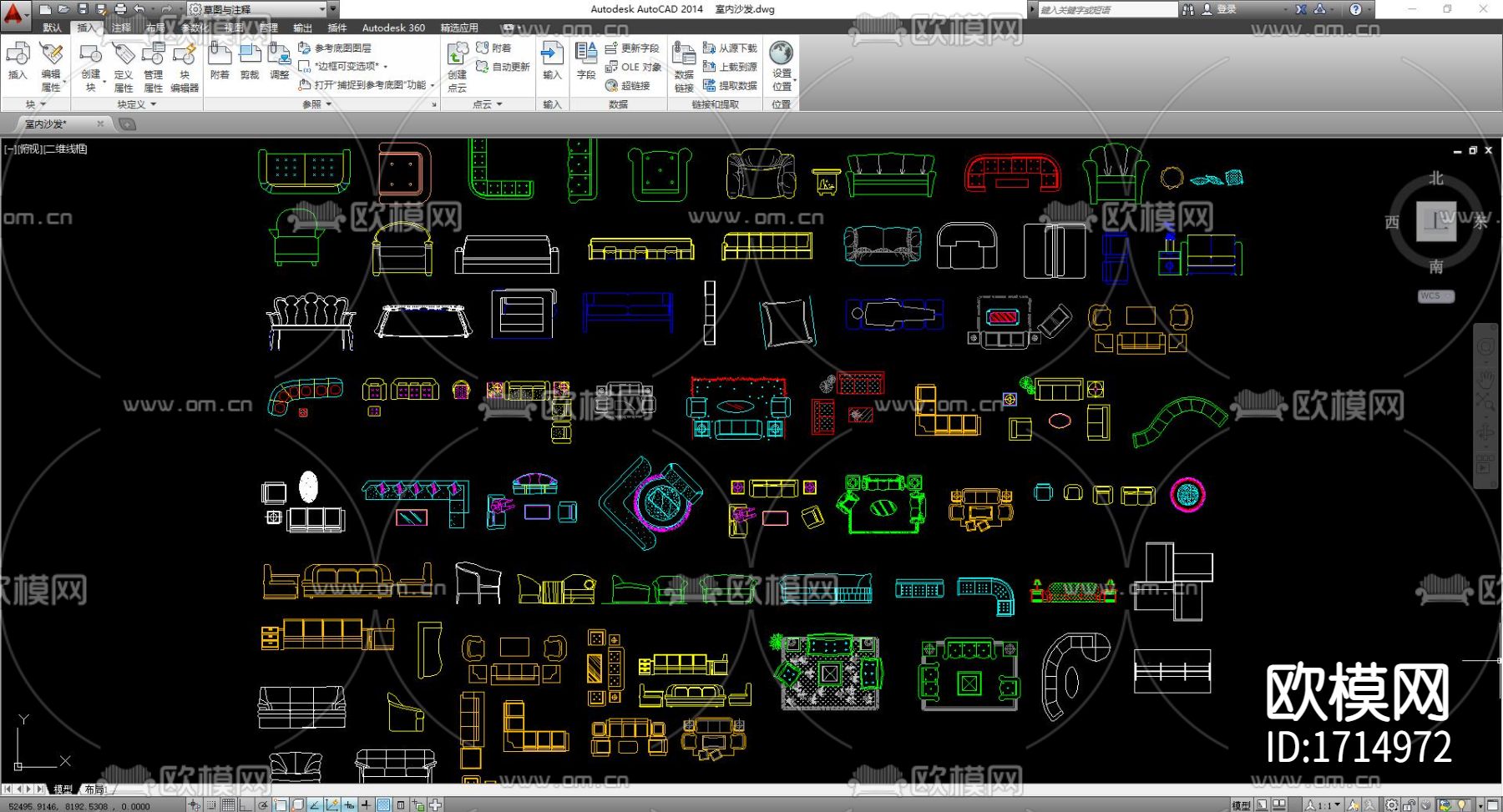The width and height of the screenshot is (1503, 812).
Task: Toggle Transparency display in status bar
Action: [383, 805]
